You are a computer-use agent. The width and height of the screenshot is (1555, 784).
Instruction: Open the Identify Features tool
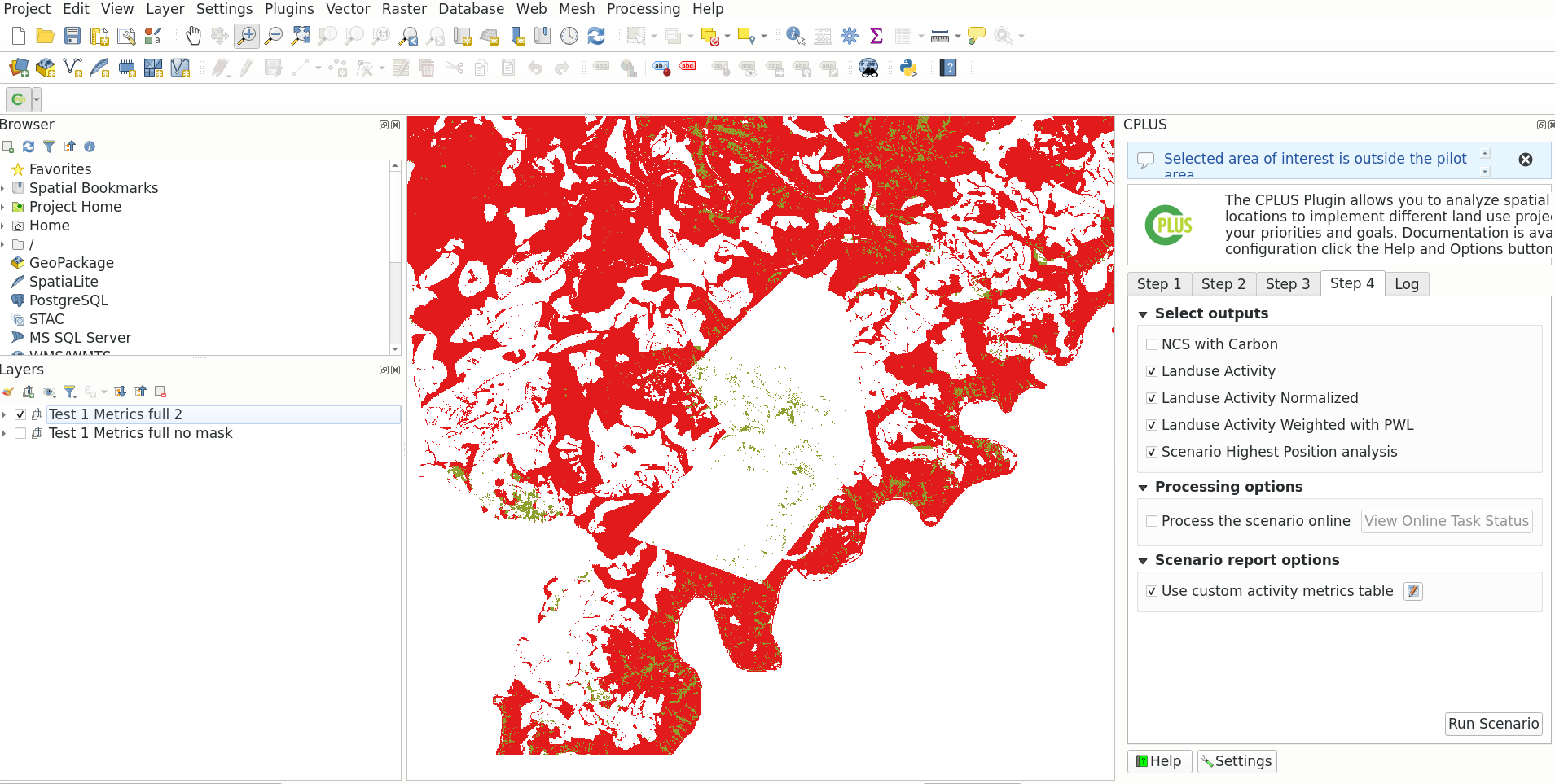point(795,36)
